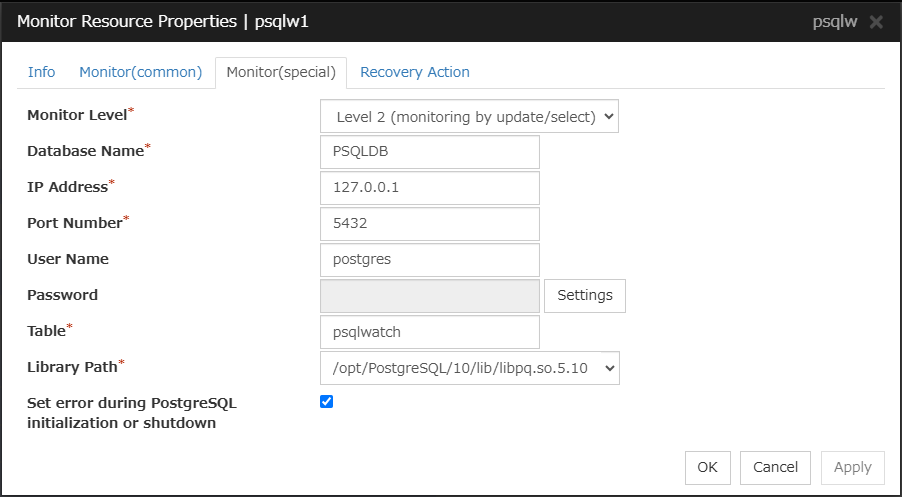Click the Table name field

point(430,332)
